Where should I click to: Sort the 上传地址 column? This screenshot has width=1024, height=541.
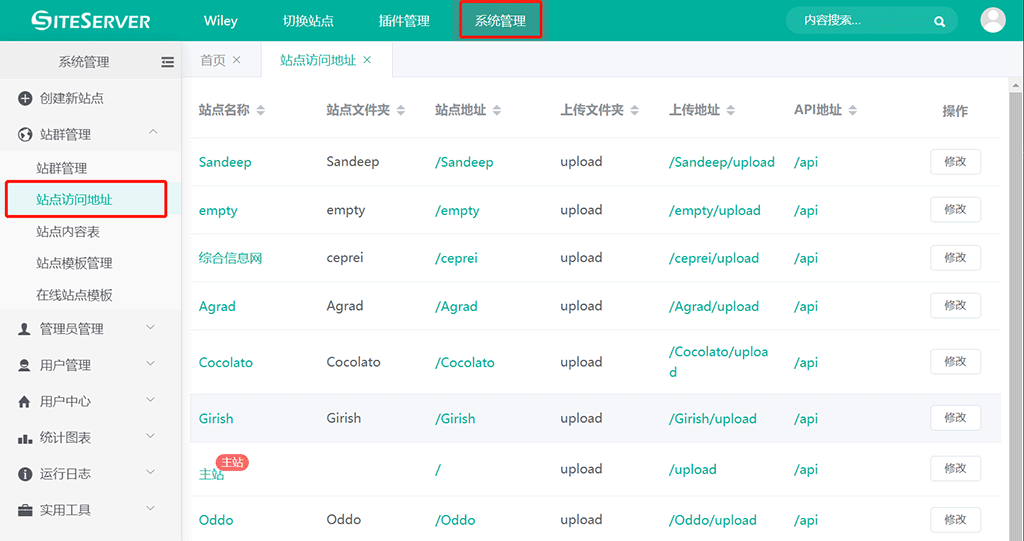(731, 110)
